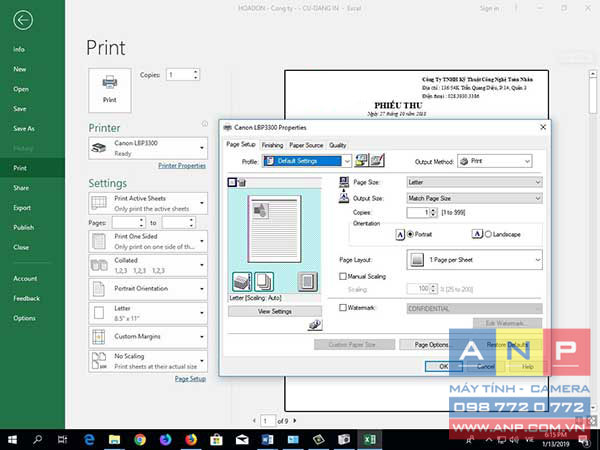600x450 pixels.
Task: Open Account in Backstage sidebar
Action: [x=25, y=279]
